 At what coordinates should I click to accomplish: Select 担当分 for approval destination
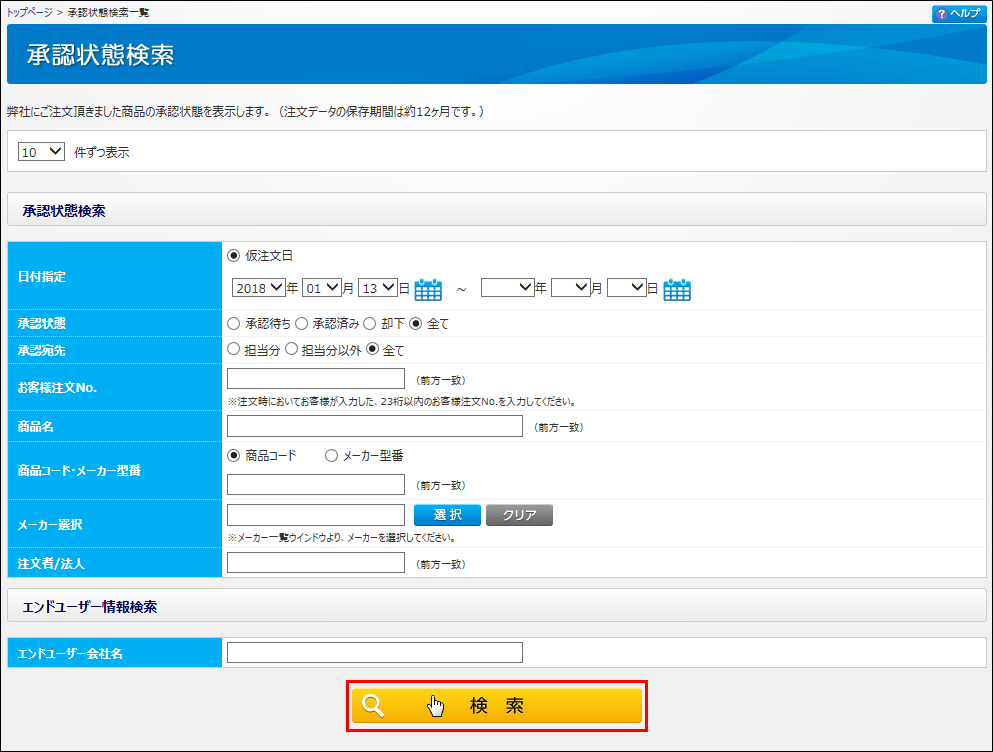click(x=234, y=350)
